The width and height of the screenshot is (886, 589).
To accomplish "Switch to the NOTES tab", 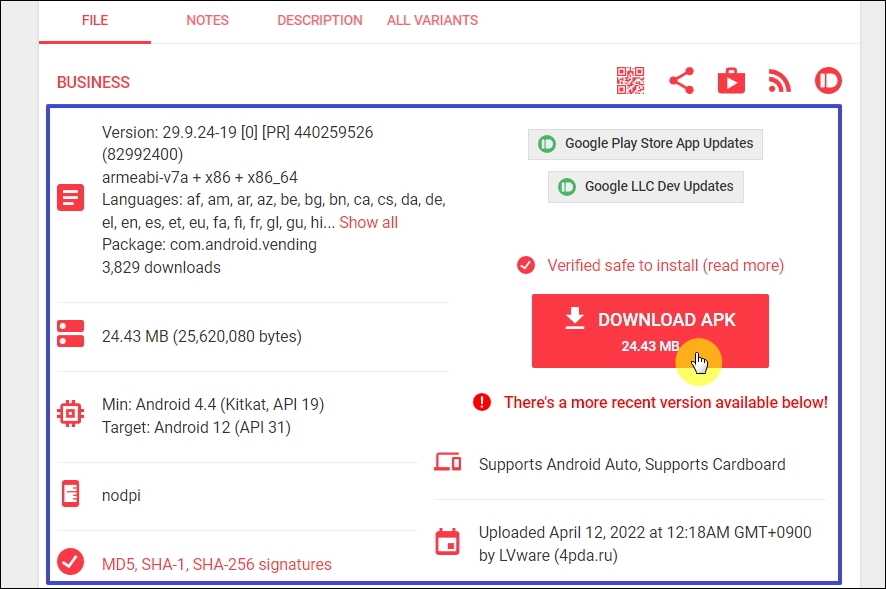I will pyautogui.click(x=207, y=20).
